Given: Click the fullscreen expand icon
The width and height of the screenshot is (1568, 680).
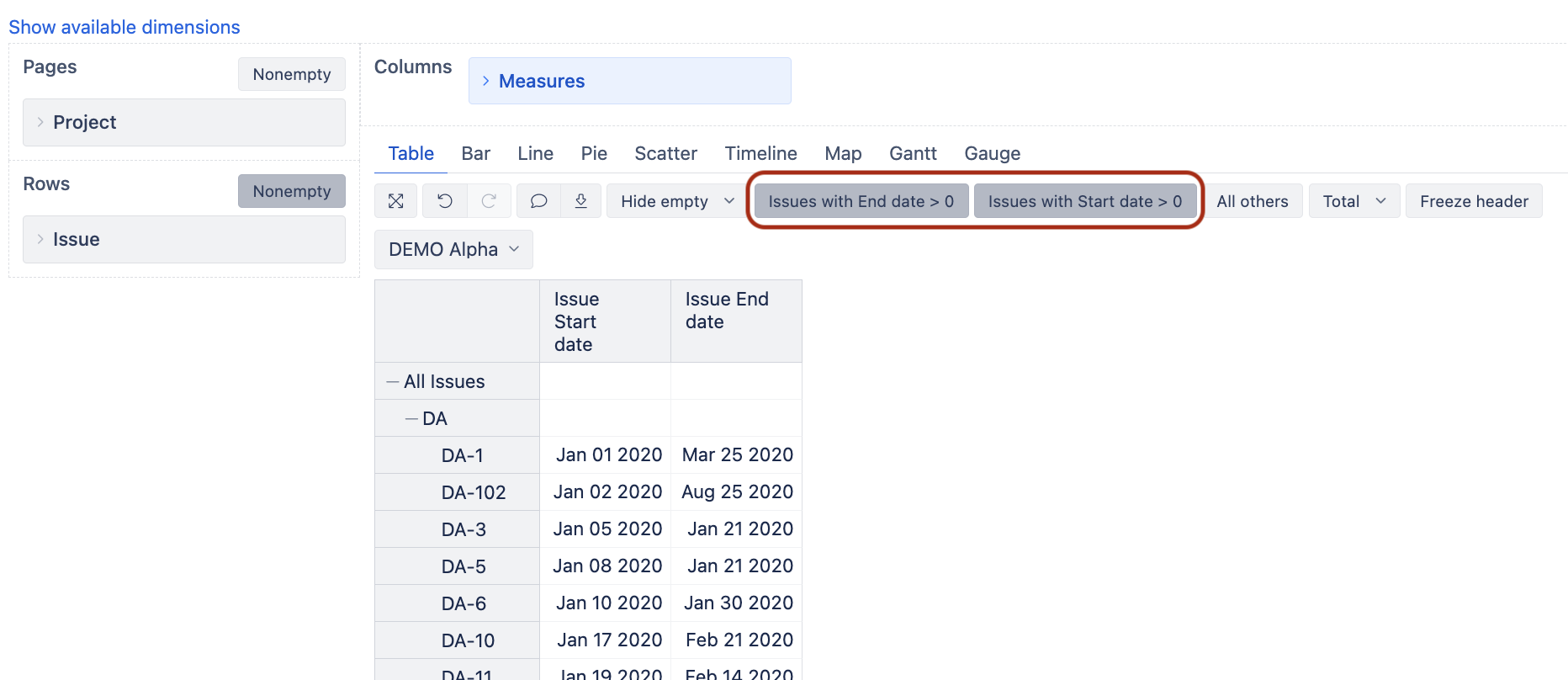Looking at the screenshot, I should click(395, 201).
